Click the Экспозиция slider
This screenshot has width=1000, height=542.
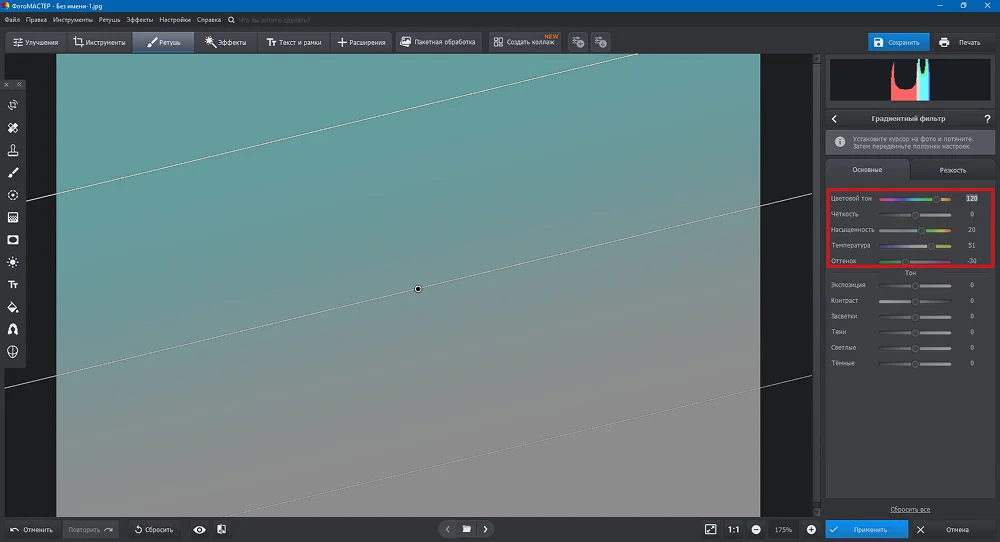[915, 286]
